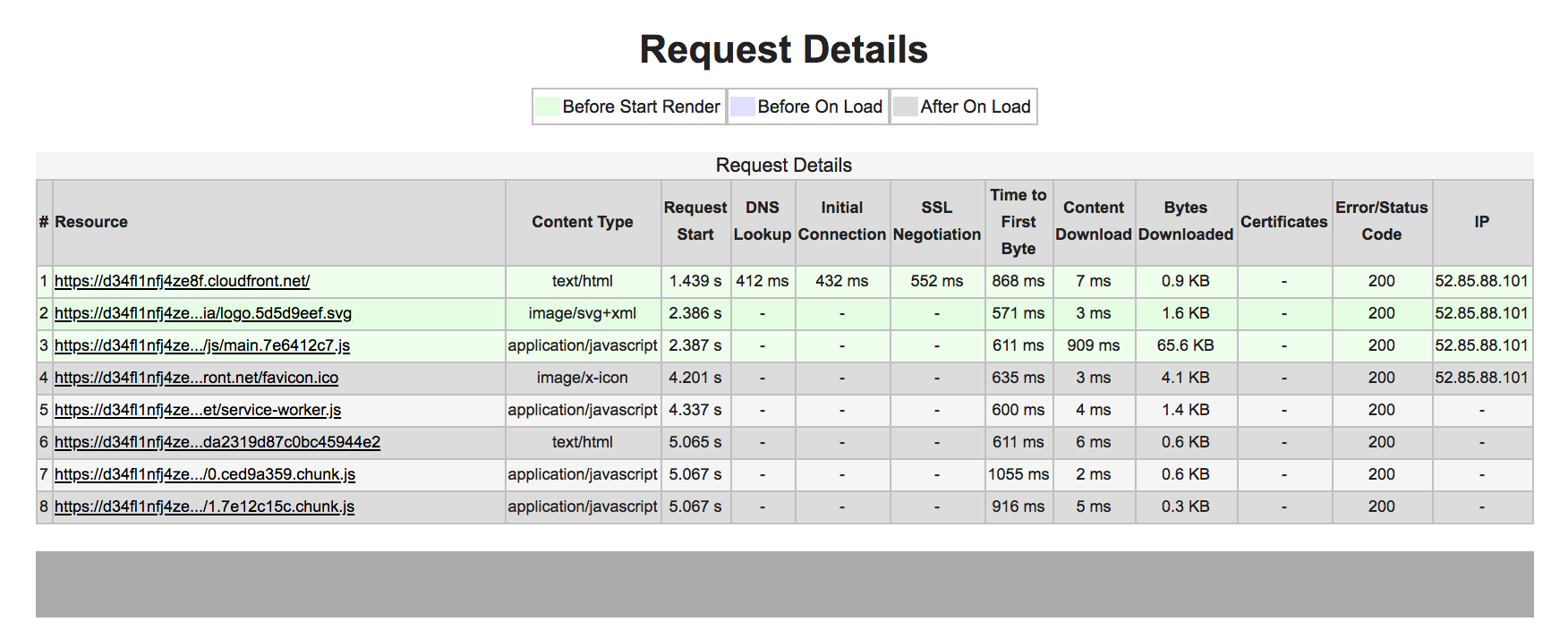Screen dimensions: 1568x630
Task: Click the Request Start column header
Action: point(695,221)
